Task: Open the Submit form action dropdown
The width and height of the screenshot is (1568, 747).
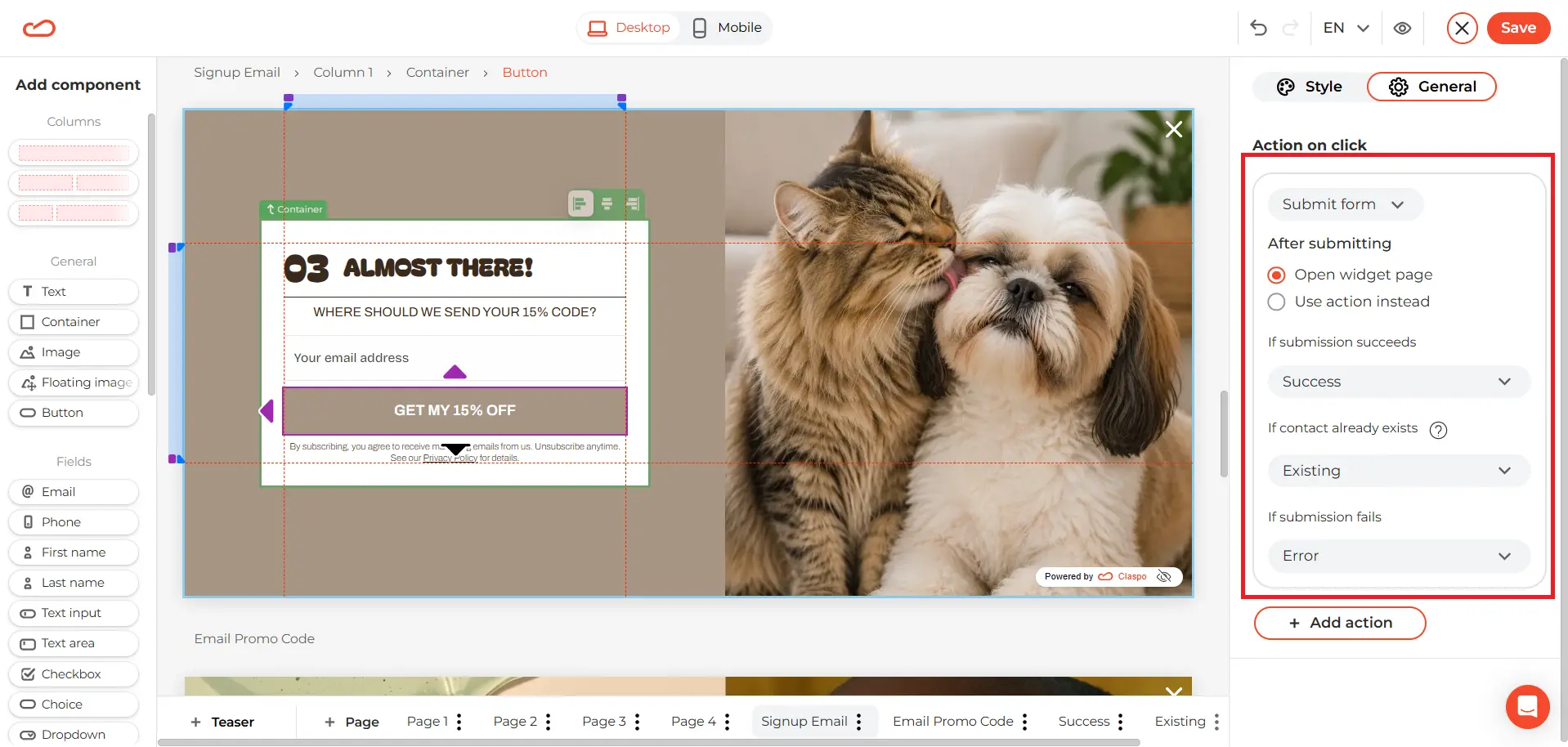Action: (1345, 204)
